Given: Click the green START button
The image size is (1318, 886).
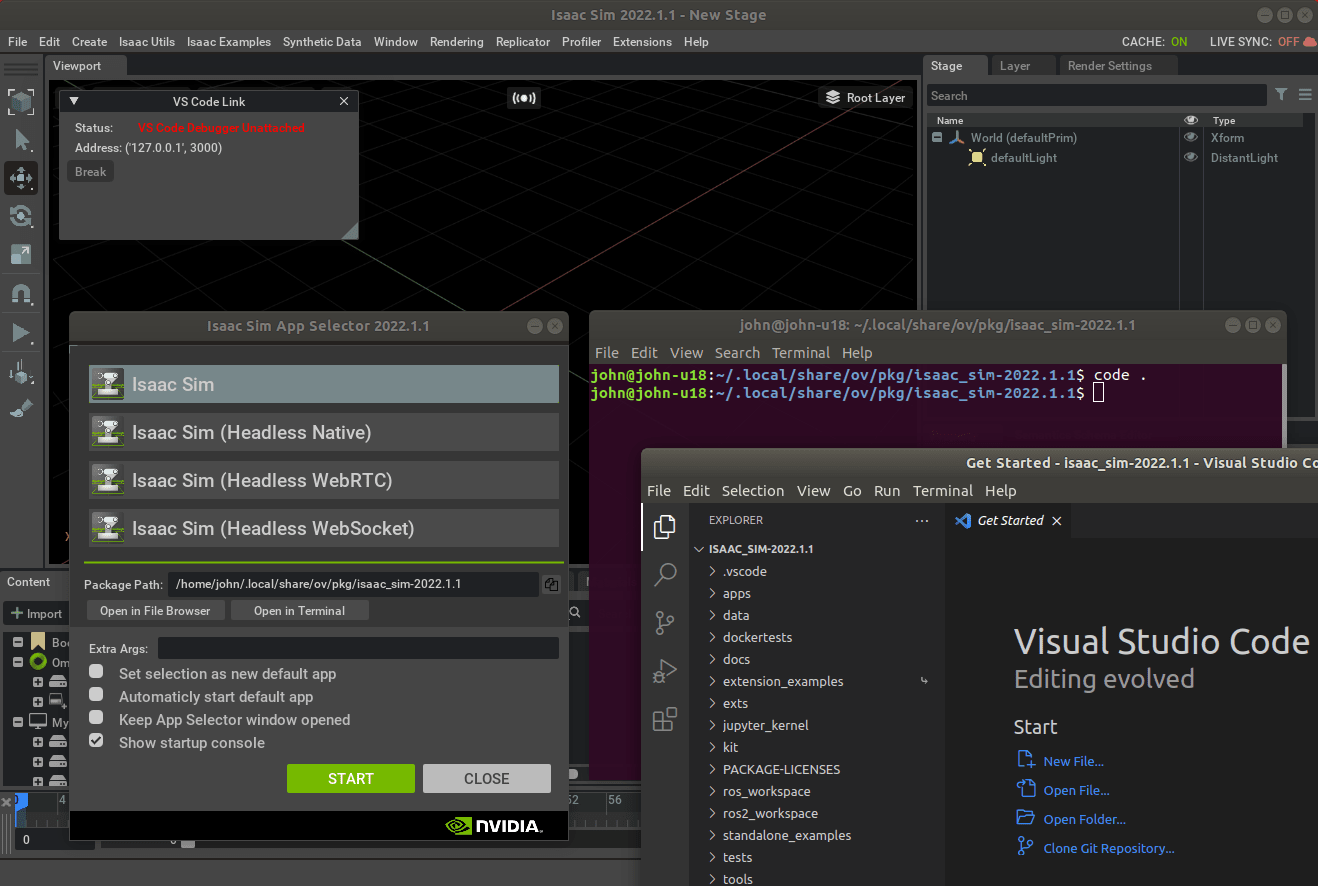Looking at the screenshot, I should [x=351, y=778].
